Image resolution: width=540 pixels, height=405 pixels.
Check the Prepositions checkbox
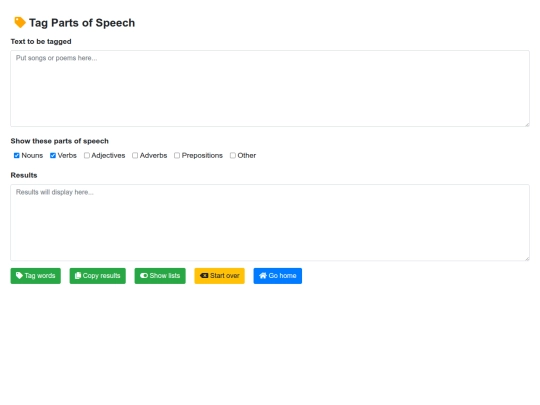[177, 156]
